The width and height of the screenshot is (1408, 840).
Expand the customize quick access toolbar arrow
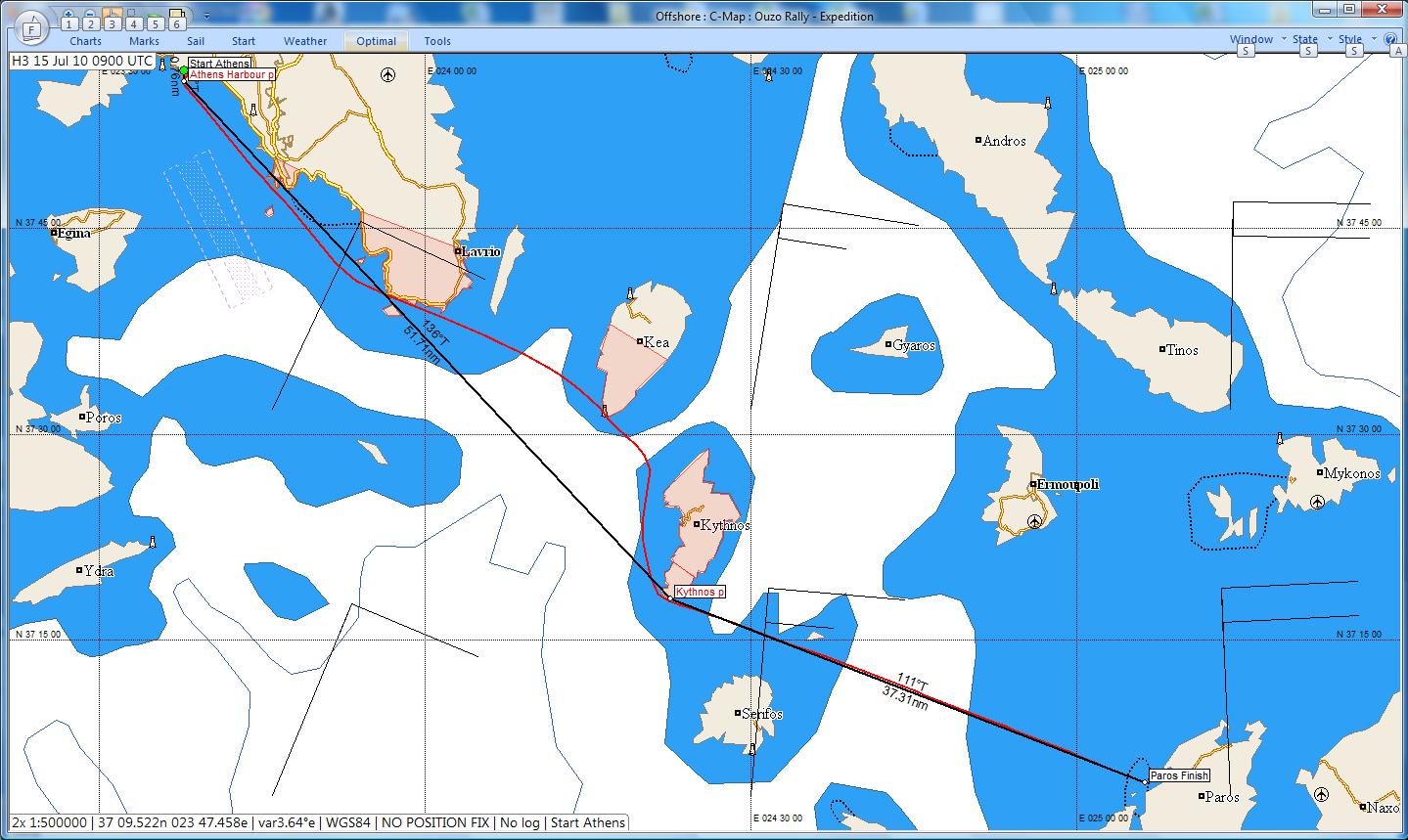(x=206, y=18)
